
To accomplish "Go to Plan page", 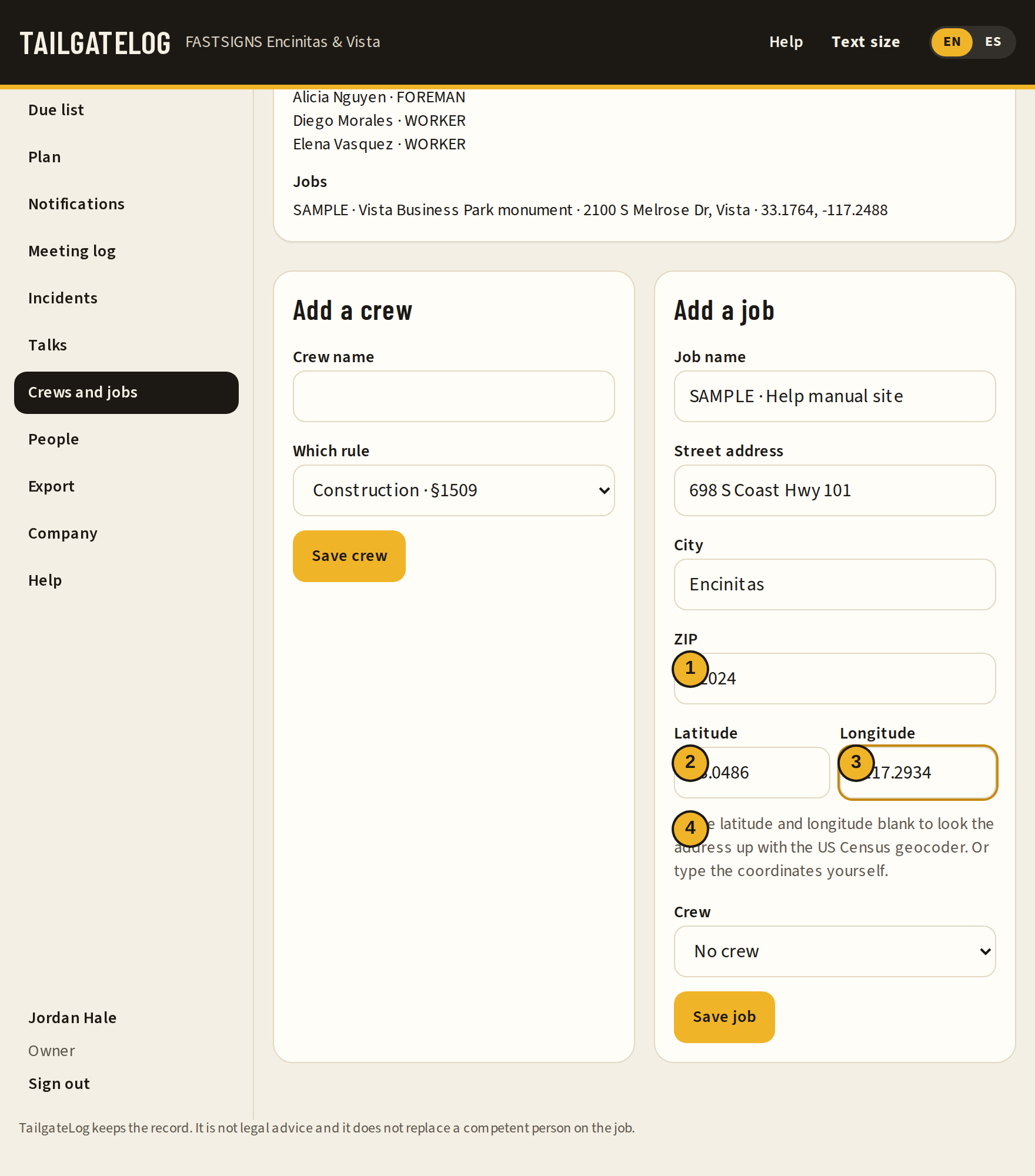I will (x=126, y=157).
